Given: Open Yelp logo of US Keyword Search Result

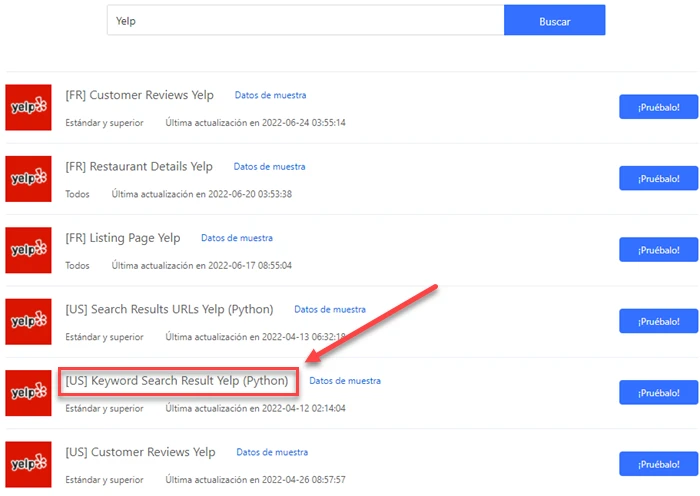Looking at the screenshot, I should 28,393.
